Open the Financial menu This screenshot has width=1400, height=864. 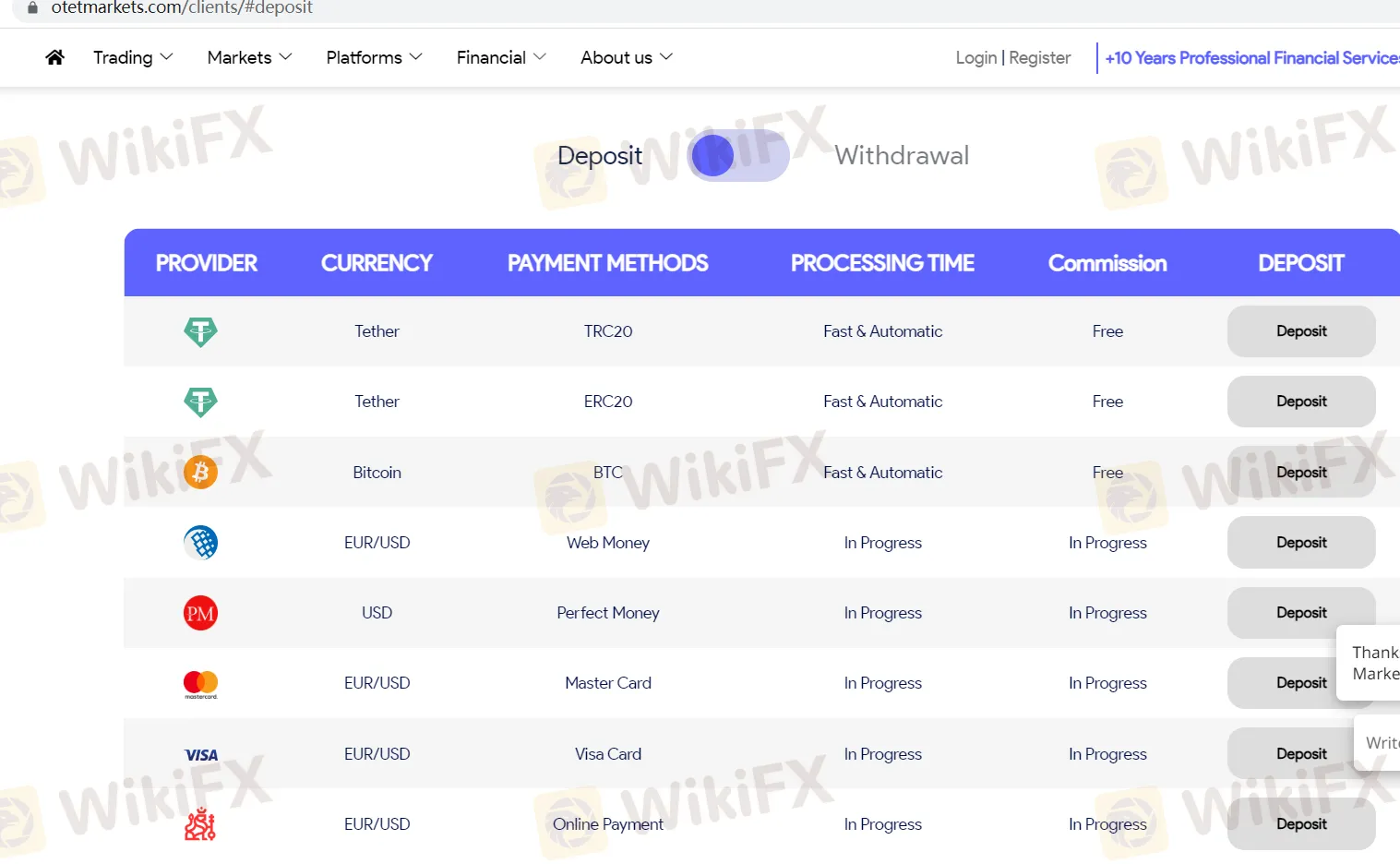(x=501, y=57)
